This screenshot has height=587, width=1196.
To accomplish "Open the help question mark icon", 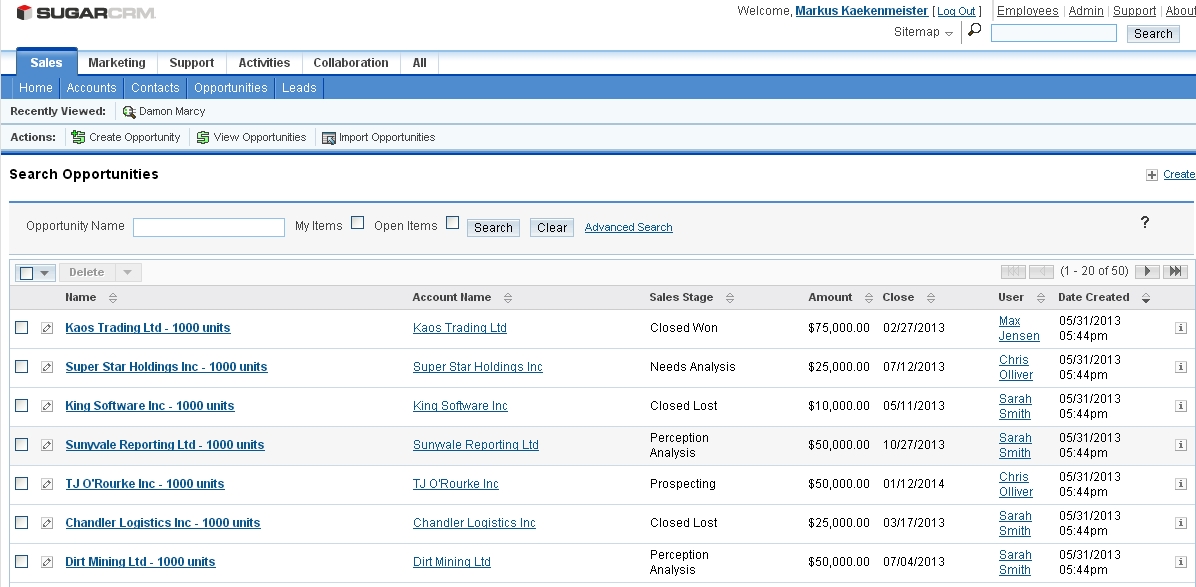I will pyautogui.click(x=1145, y=222).
